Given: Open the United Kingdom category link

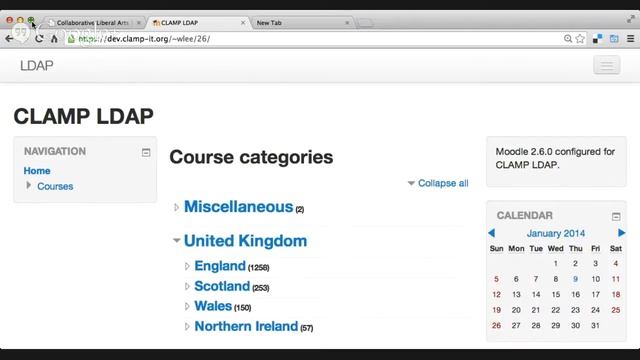Looking at the screenshot, I should click(245, 241).
